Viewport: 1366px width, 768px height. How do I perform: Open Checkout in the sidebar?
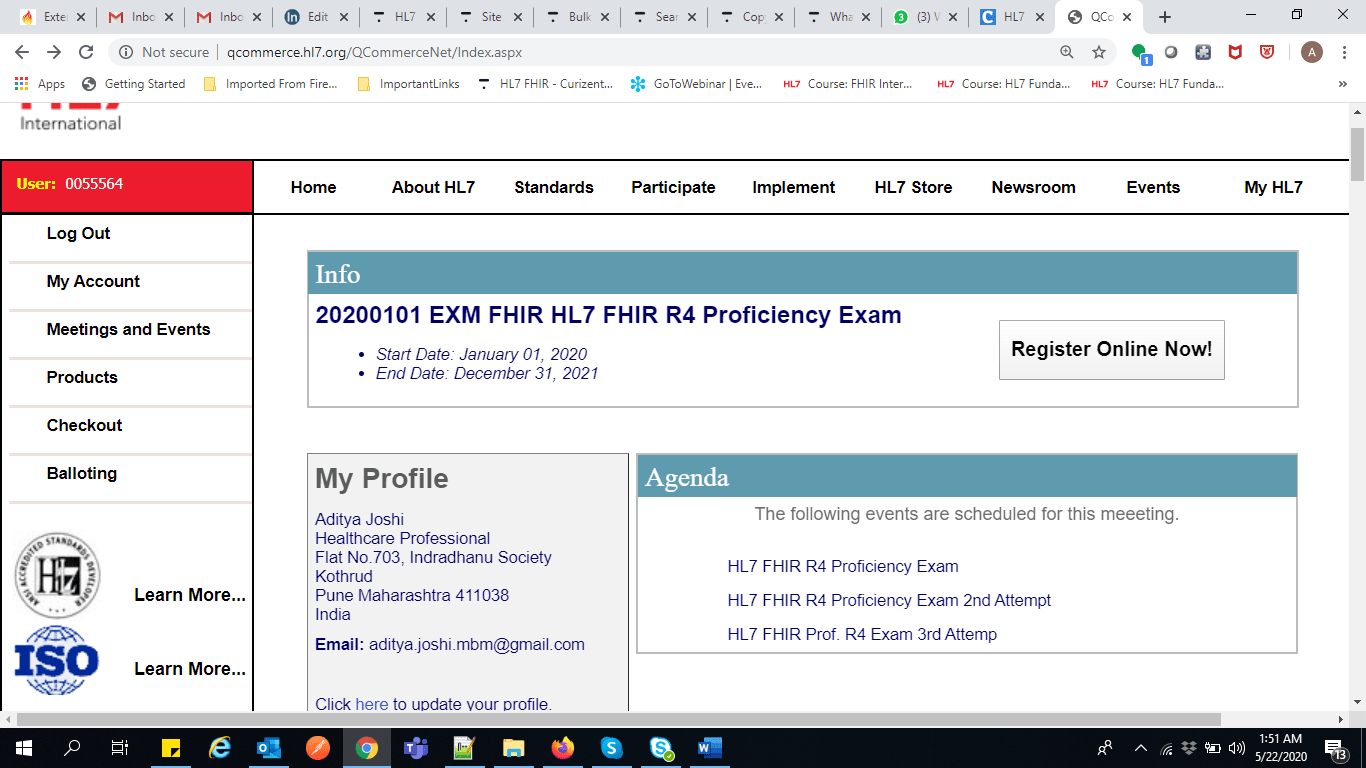pos(84,425)
